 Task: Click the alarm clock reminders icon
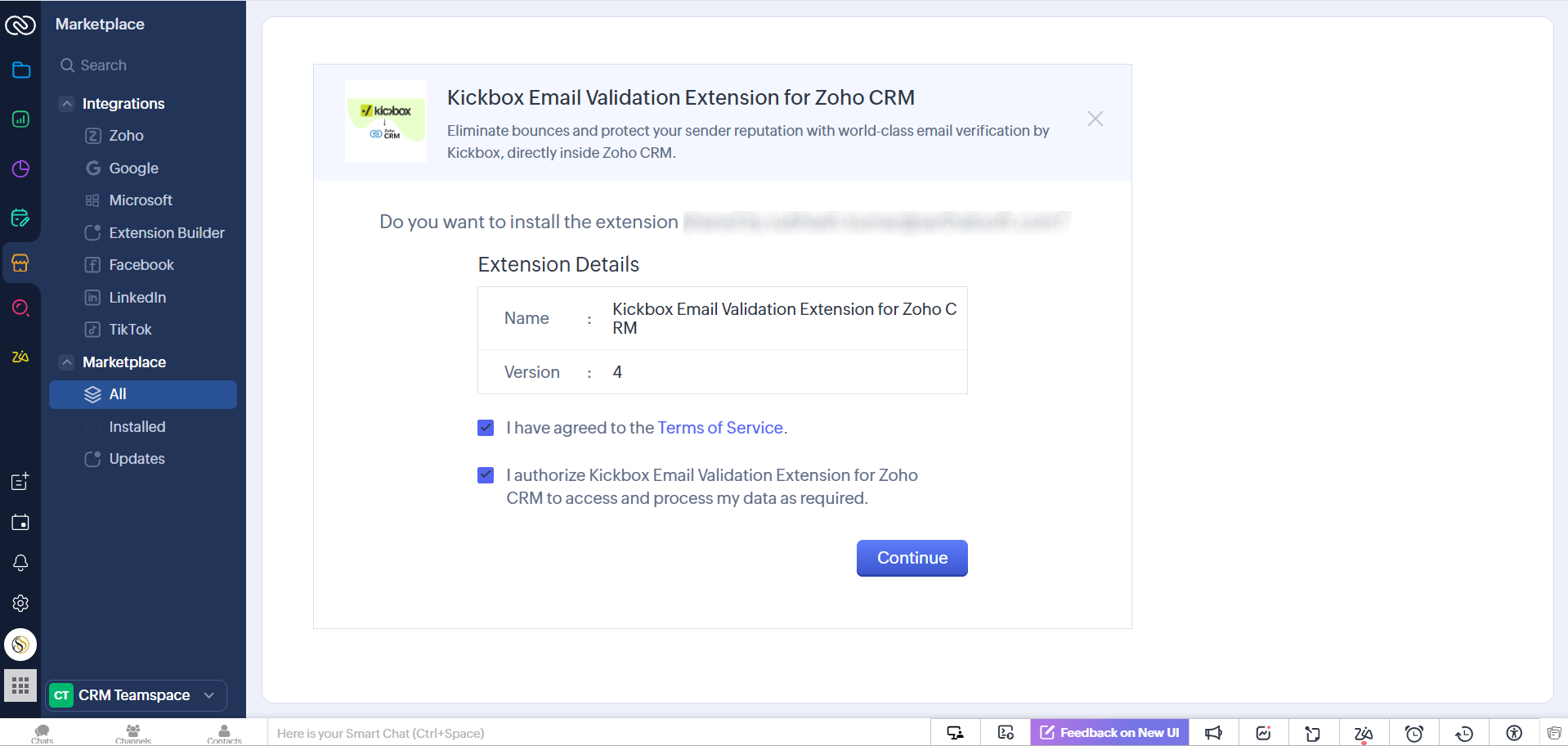pos(1413,733)
